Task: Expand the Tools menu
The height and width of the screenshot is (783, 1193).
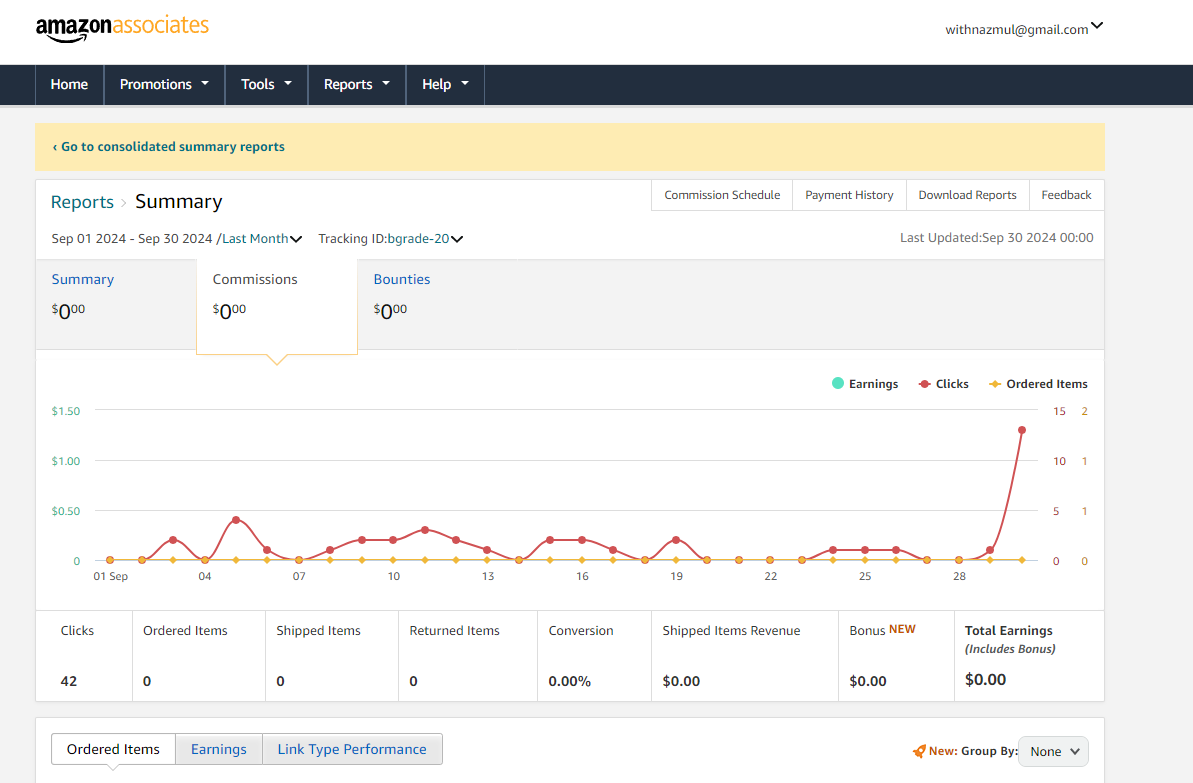Action: coord(266,84)
